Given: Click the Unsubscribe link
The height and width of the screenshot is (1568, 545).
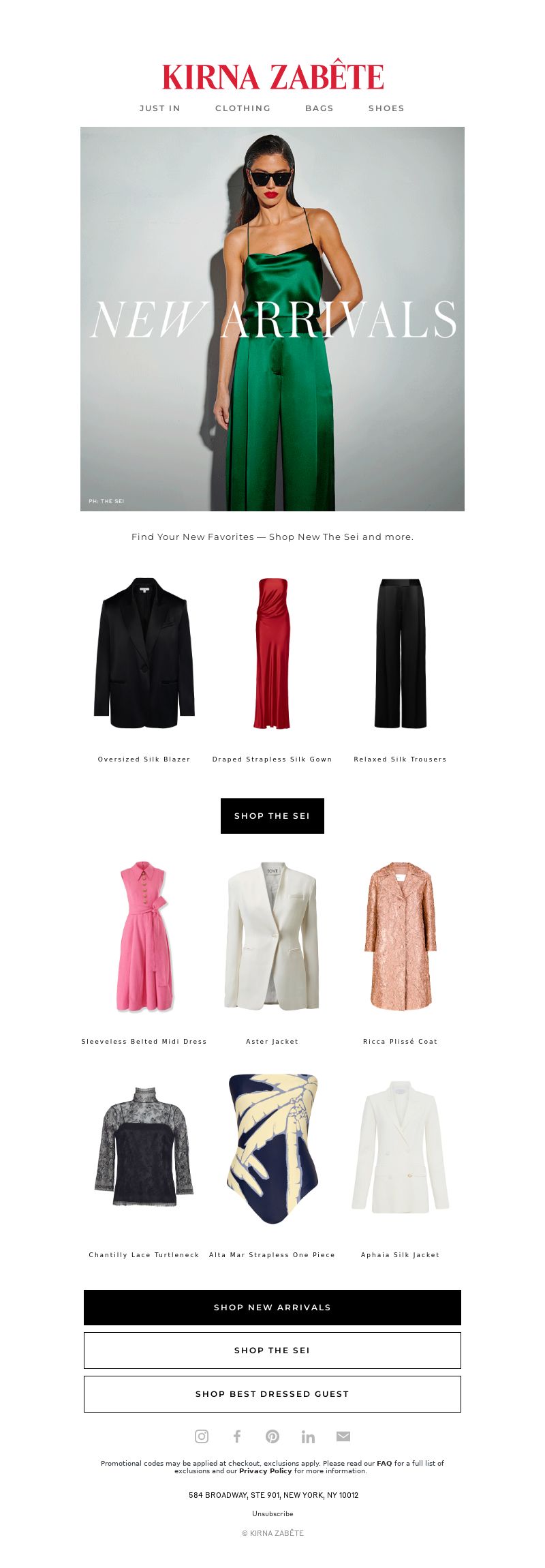Looking at the screenshot, I should click(x=272, y=1513).
